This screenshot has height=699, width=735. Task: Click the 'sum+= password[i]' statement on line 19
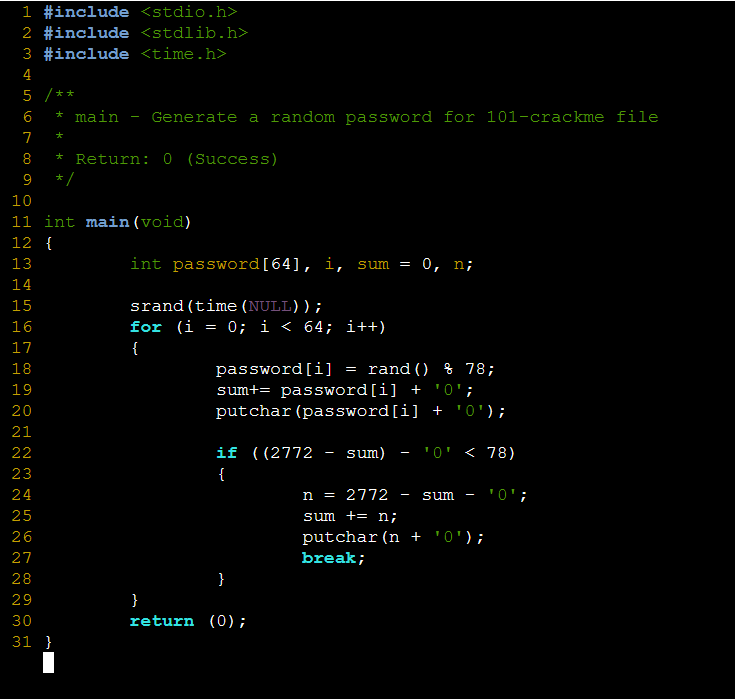click(307, 391)
